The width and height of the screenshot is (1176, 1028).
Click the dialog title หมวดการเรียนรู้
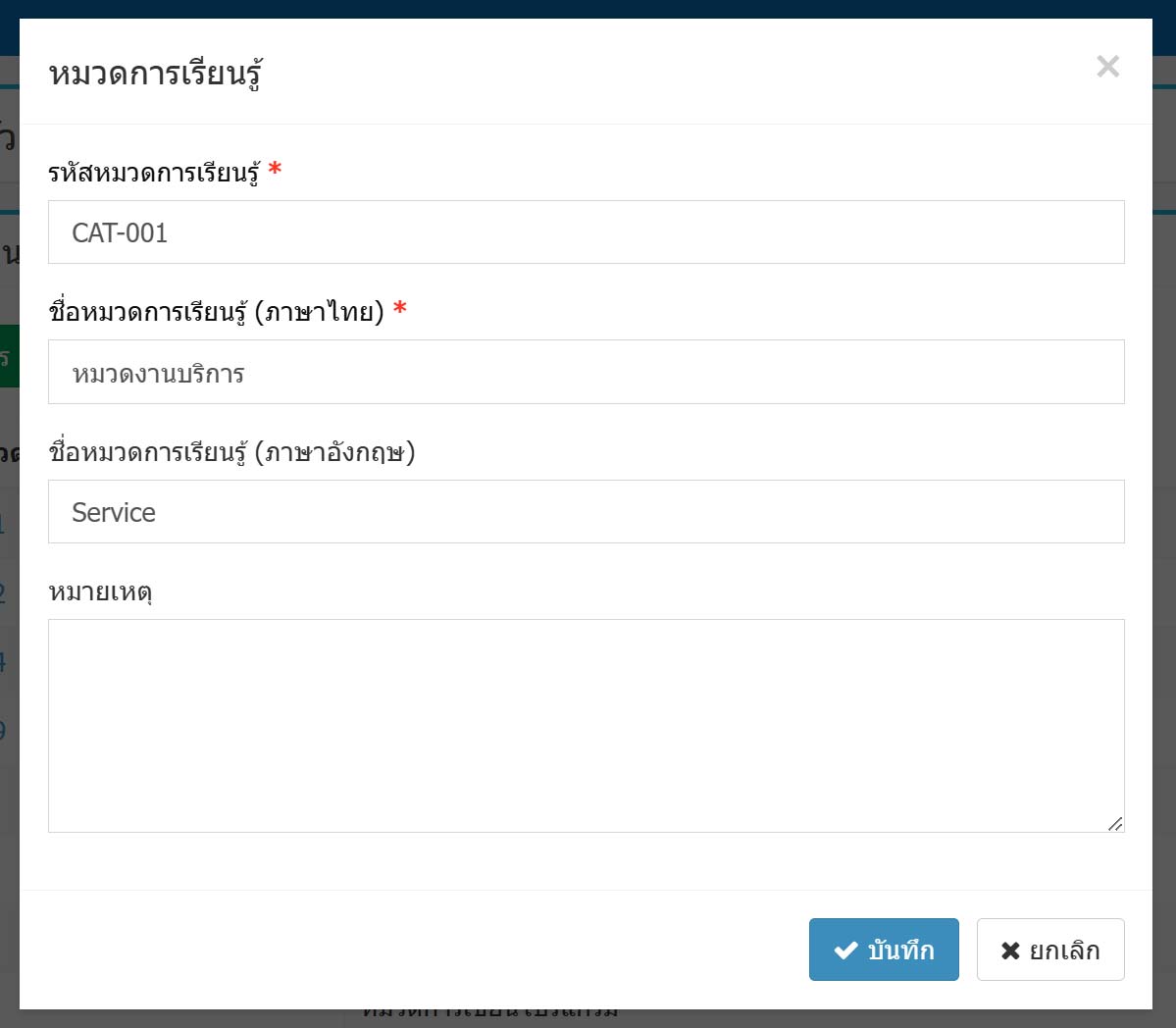click(x=155, y=74)
